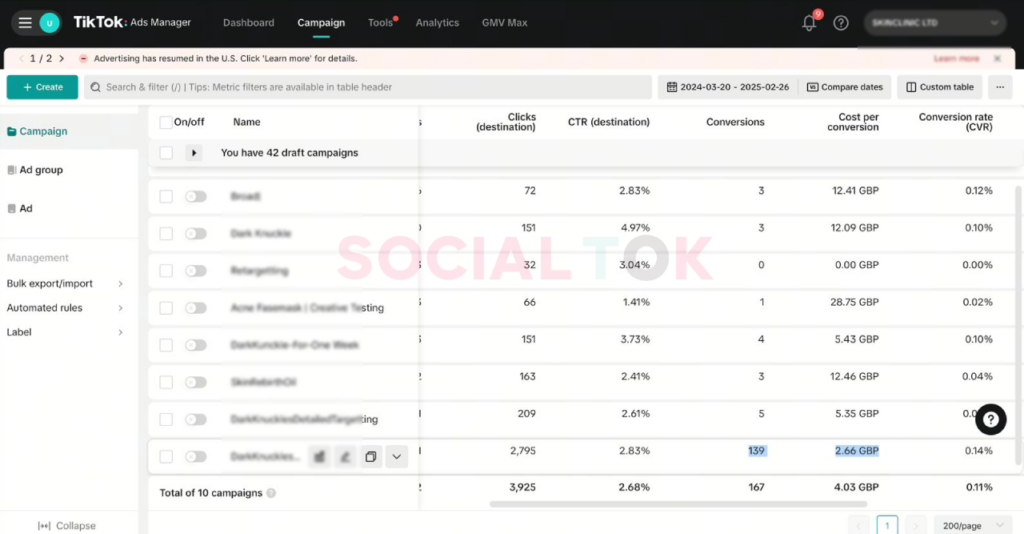Open the hamburger menu beside TikTok logo

click(x=25, y=23)
